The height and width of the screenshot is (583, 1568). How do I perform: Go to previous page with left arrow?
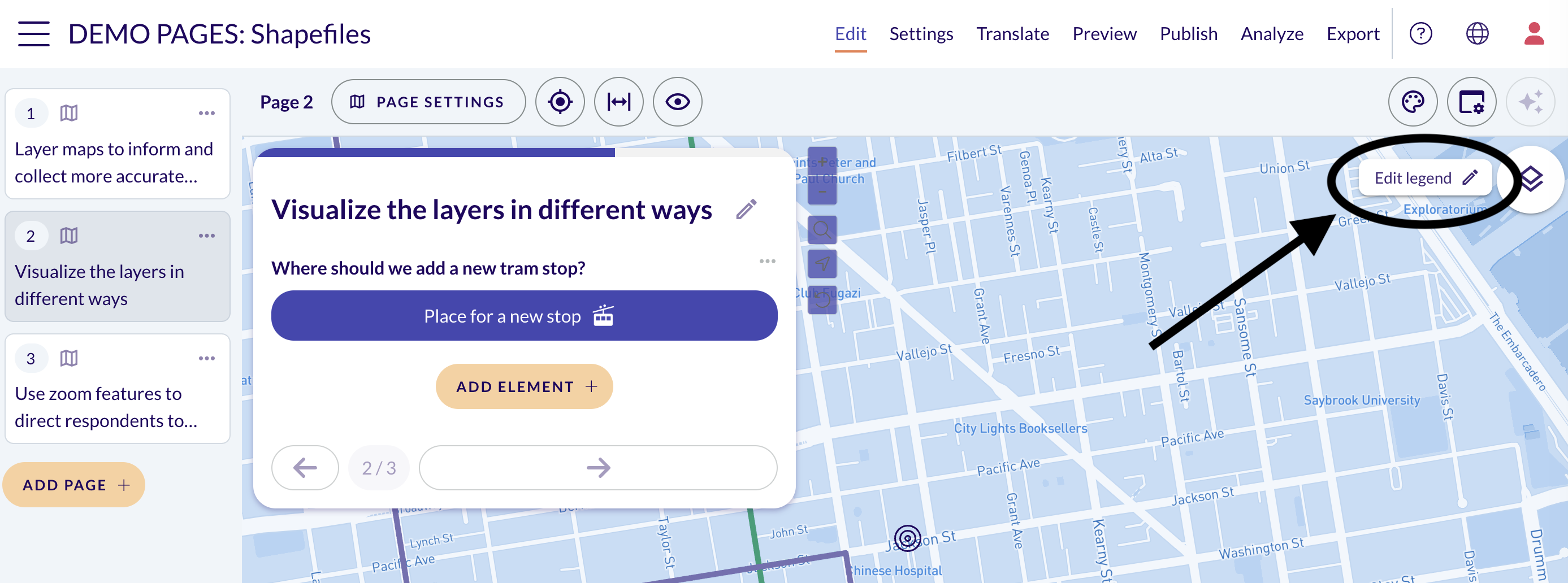[305, 467]
